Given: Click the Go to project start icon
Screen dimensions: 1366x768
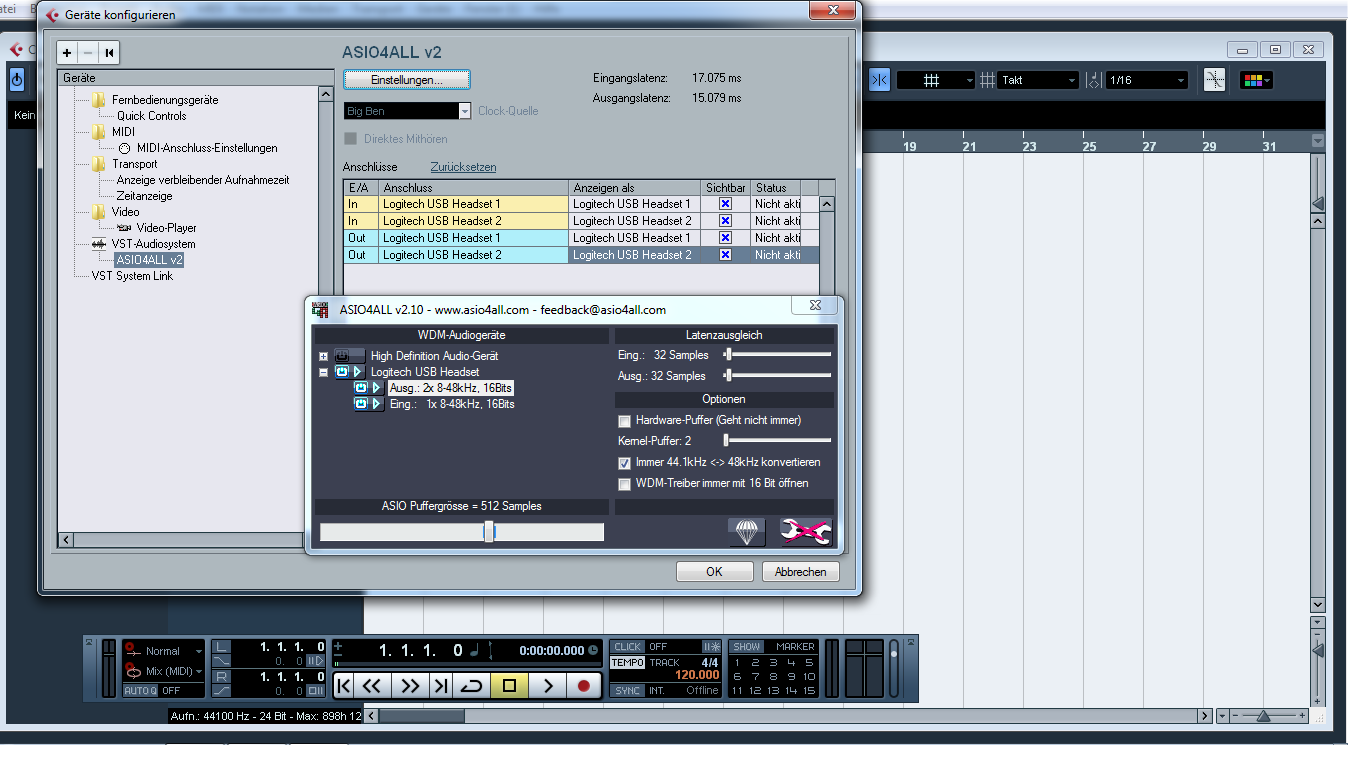Looking at the screenshot, I should (x=343, y=686).
